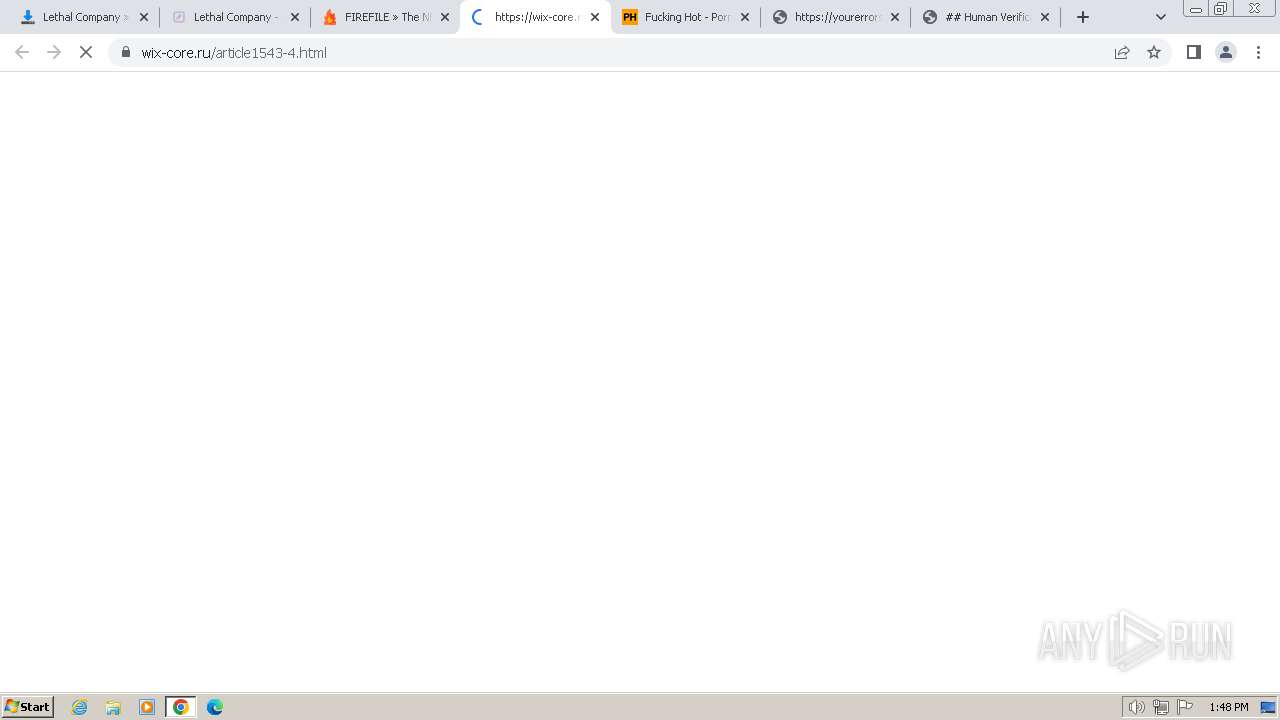The height and width of the screenshot is (720, 1280).
Task: Open the volume control tray icon
Action: point(1136,707)
